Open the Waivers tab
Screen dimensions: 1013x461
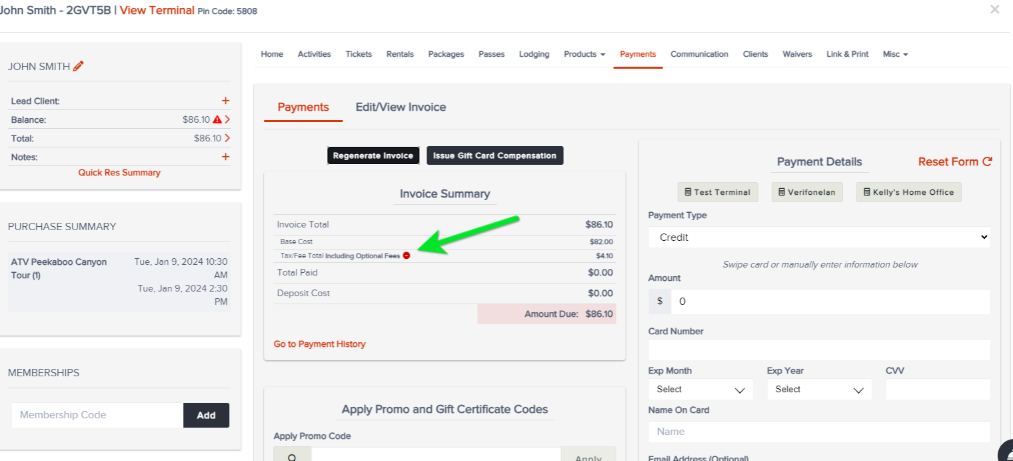pos(797,54)
